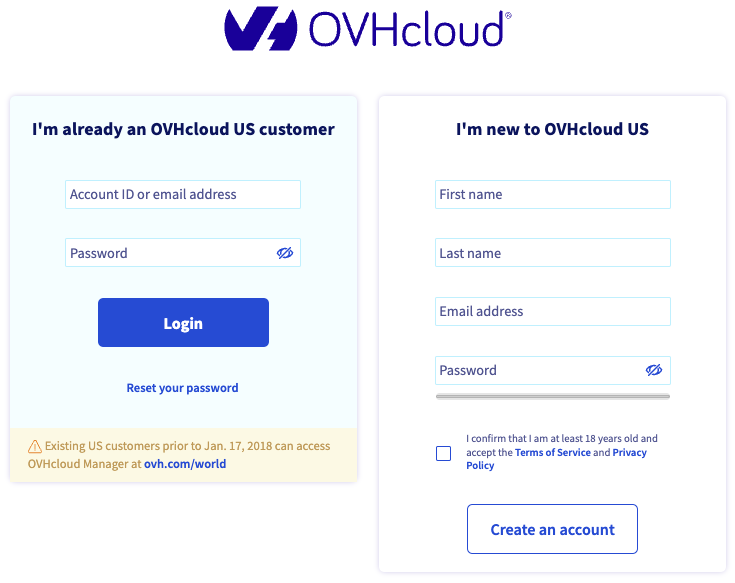This screenshot has height=583, width=735.
Task: Focus the Account ID or email address field
Action: click(183, 194)
